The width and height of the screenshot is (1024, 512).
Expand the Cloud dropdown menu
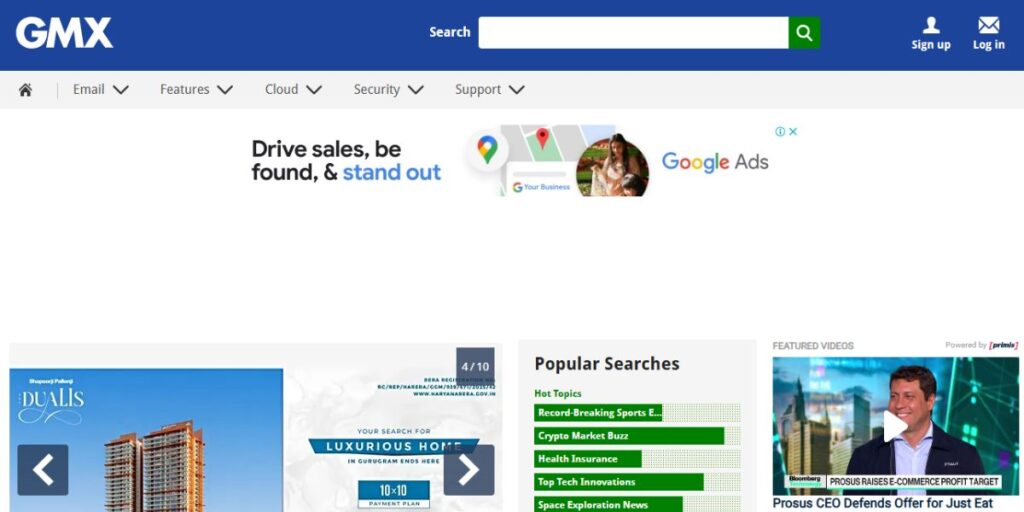(293, 89)
